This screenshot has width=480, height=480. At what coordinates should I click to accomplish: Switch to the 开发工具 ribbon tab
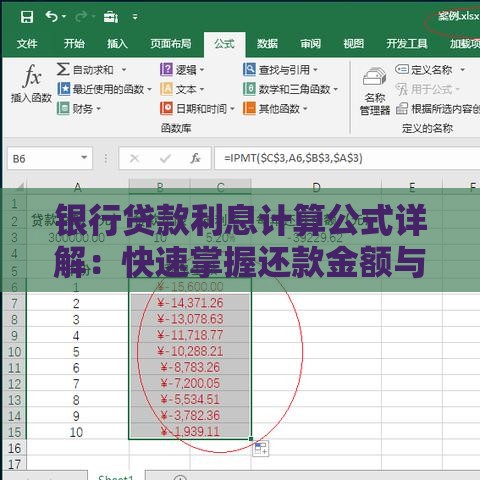tap(407, 44)
